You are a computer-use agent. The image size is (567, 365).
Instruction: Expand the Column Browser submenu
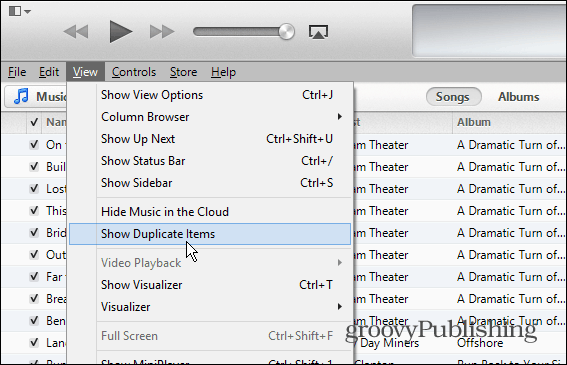(210, 117)
